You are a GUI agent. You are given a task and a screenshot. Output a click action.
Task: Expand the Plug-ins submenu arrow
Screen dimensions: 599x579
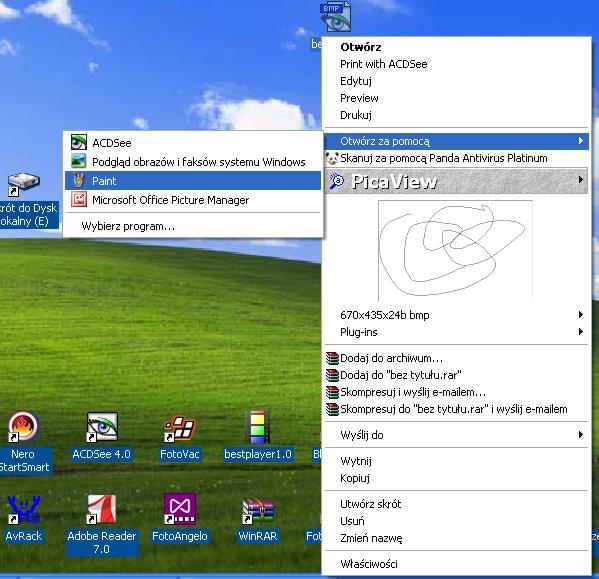click(x=581, y=332)
